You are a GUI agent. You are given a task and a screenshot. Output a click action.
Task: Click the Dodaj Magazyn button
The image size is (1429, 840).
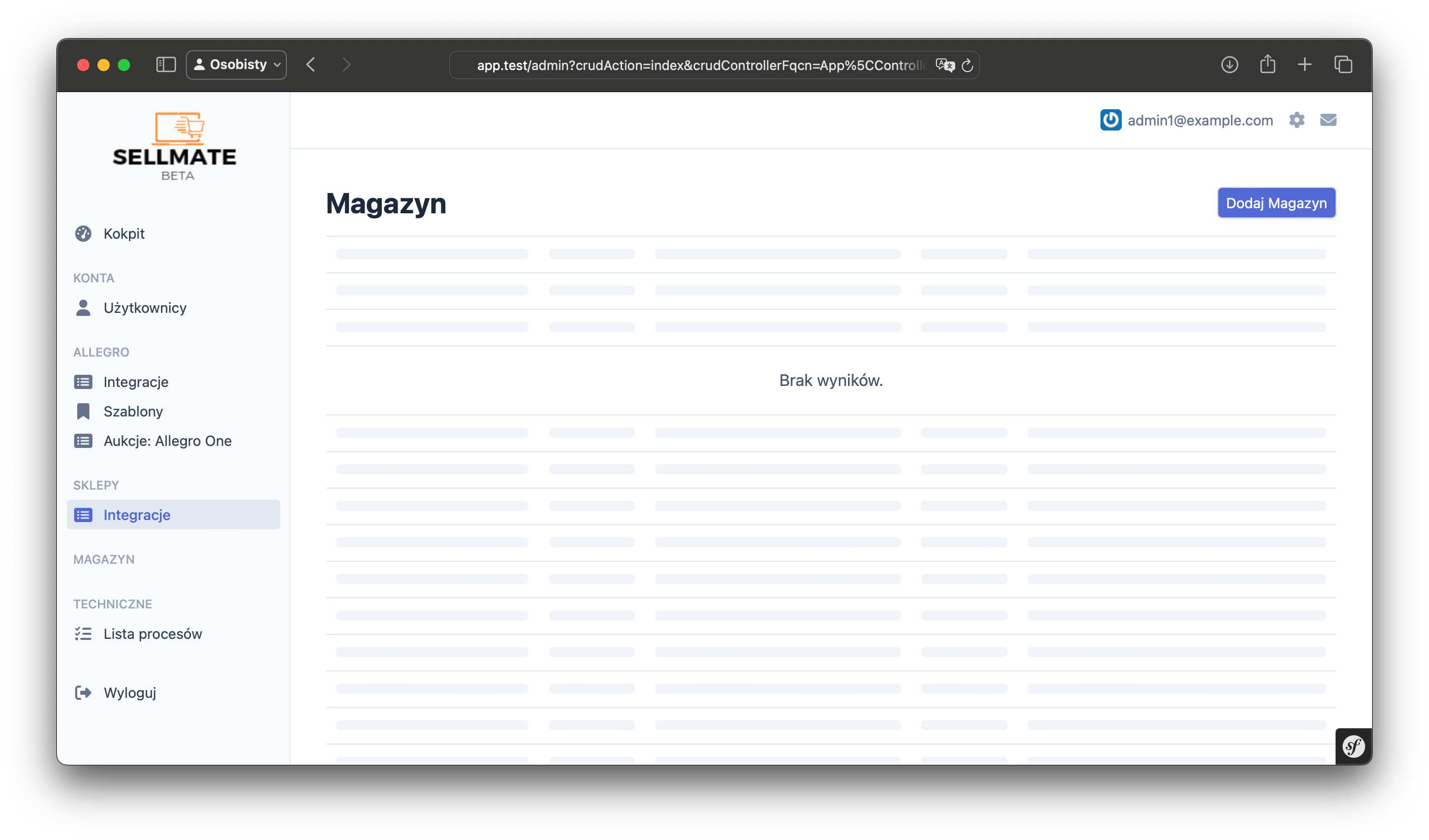point(1277,203)
